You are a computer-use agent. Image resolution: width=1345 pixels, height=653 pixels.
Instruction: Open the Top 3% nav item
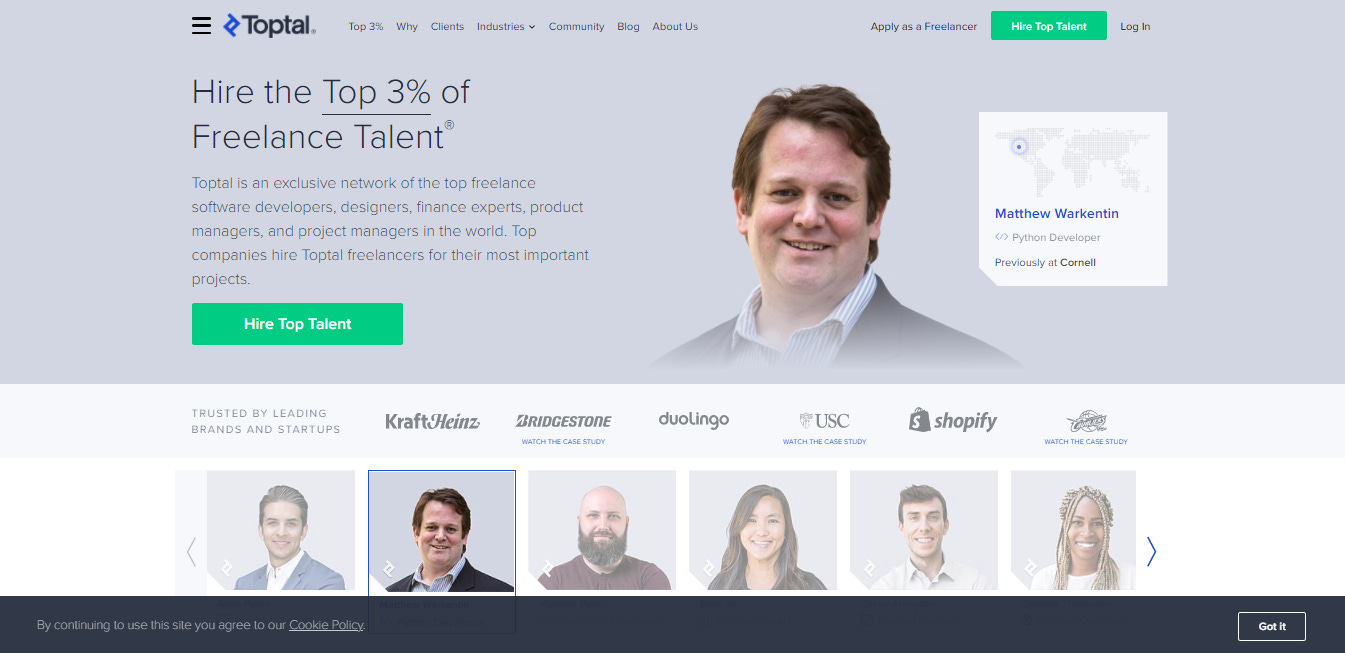click(366, 27)
